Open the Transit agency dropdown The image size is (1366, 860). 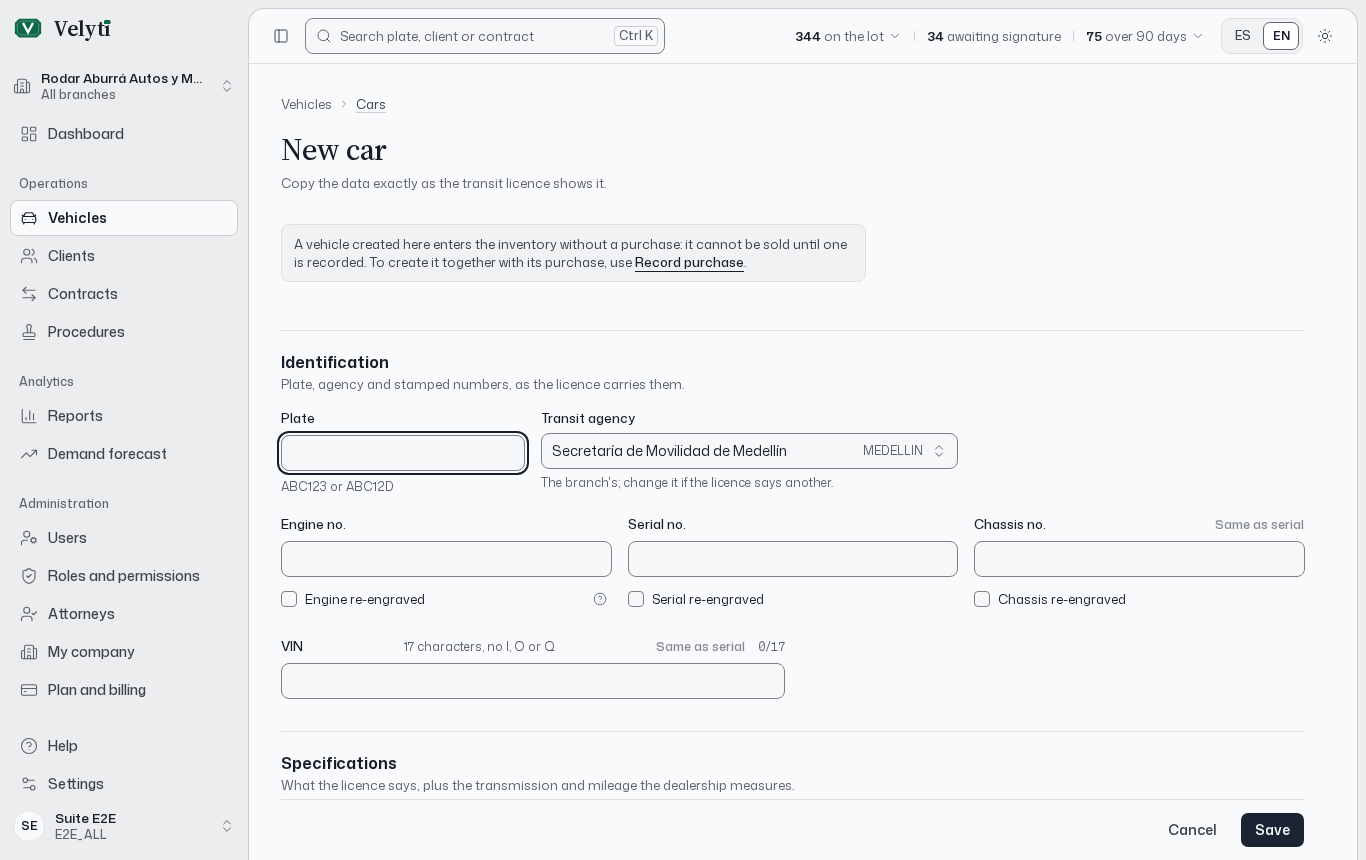tap(749, 451)
